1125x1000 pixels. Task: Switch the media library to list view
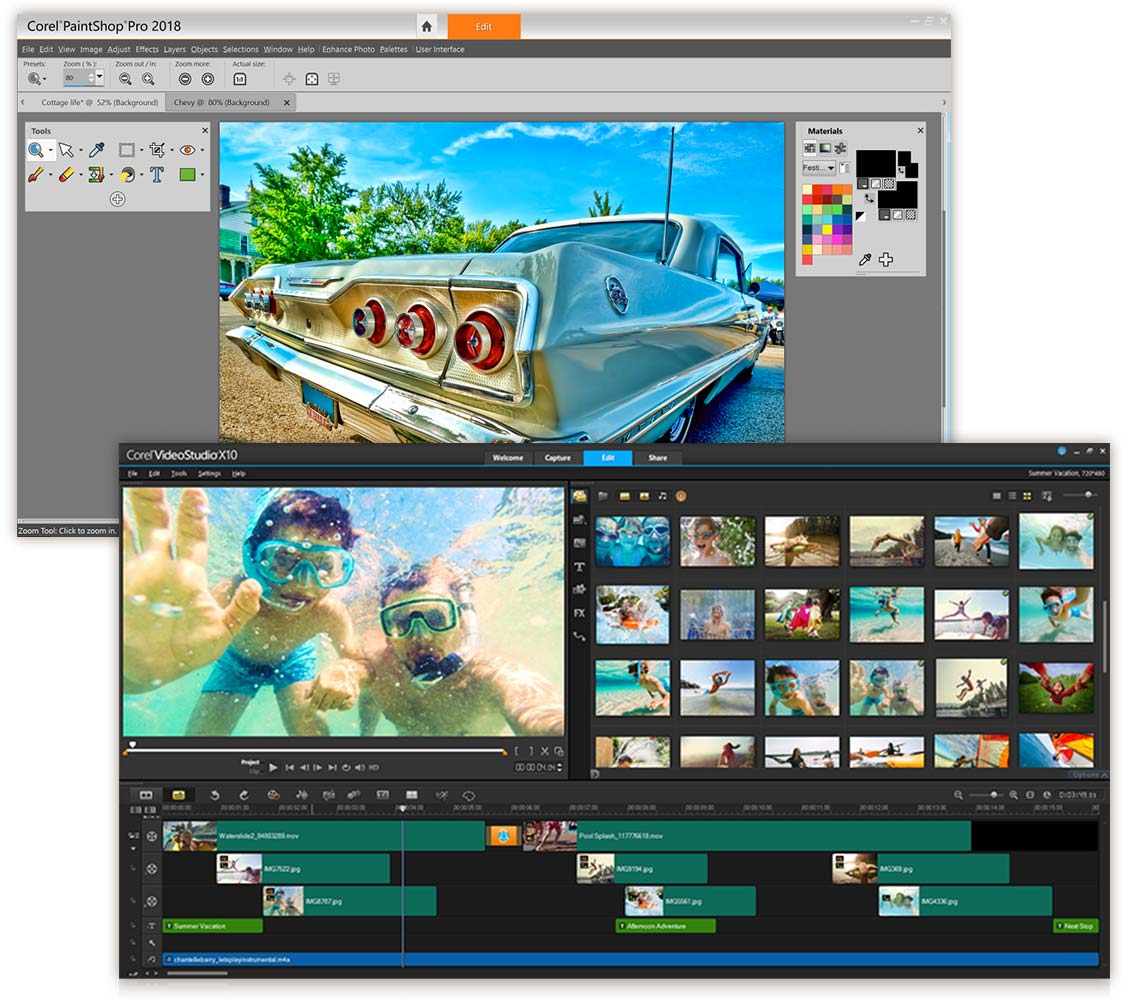[x=1011, y=495]
